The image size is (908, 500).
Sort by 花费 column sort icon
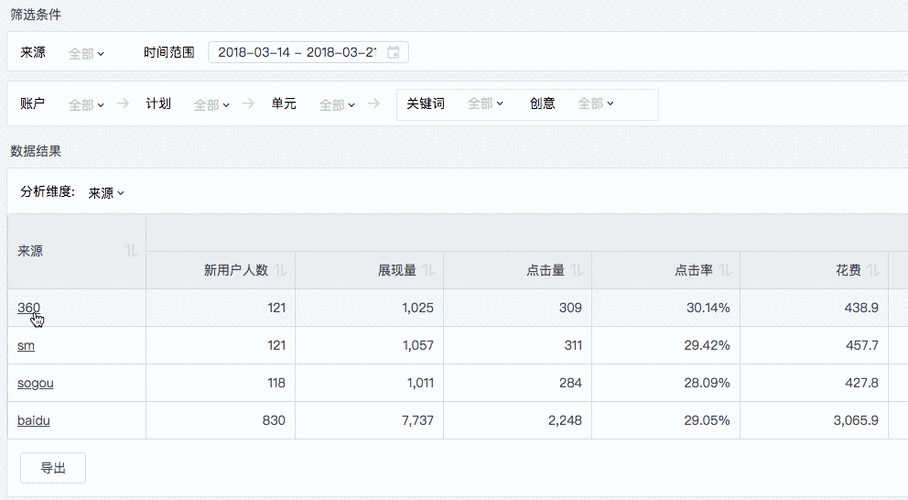[x=873, y=270]
